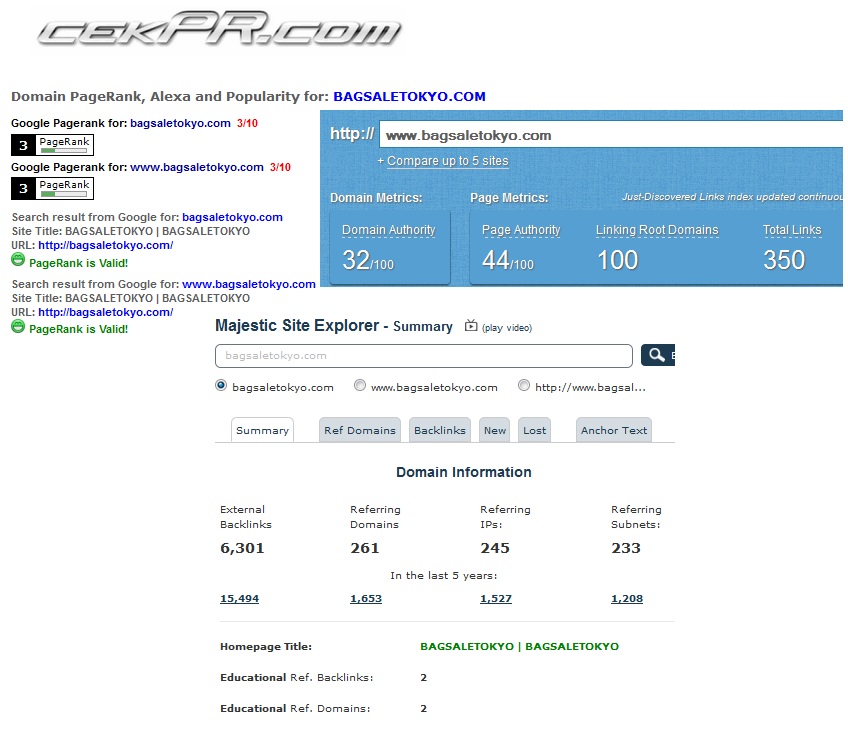The image size is (848, 734).
Task: Click the first green smiley valid icon
Action: pyautogui.click(x=18, y=260)
